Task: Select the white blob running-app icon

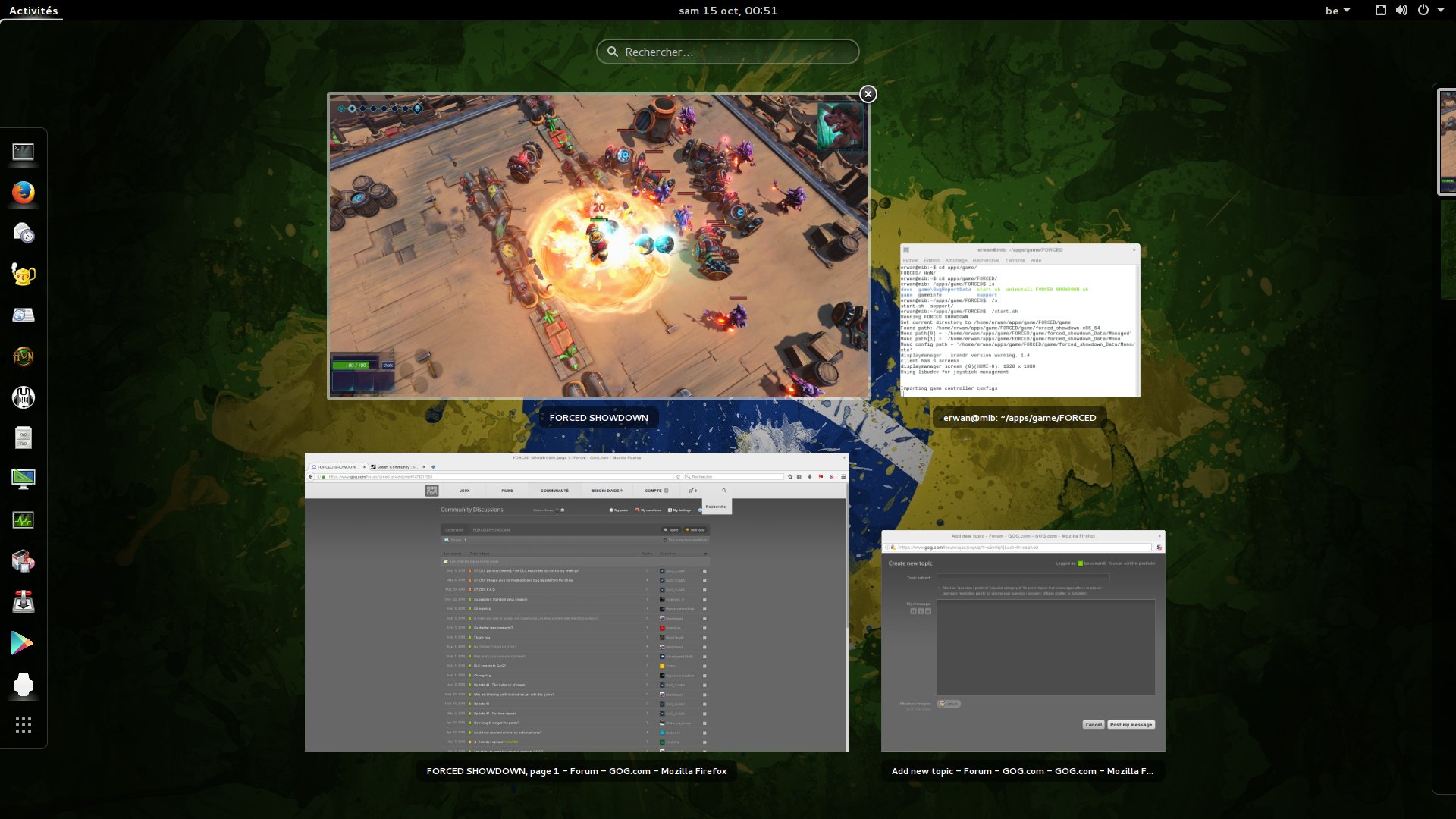Action: click(x=24, y=684)
